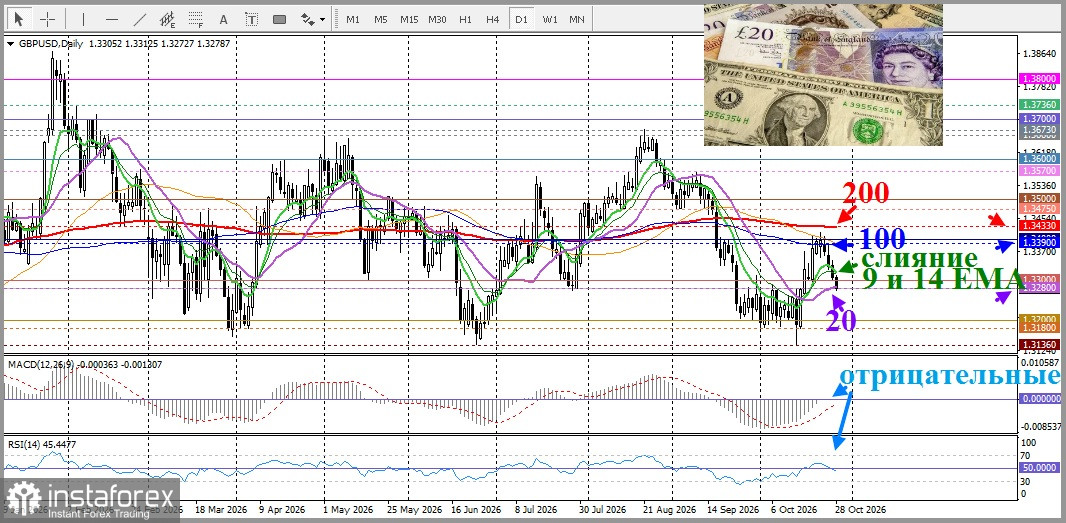Screen dimensions: 1066x523
Task: Switch to W1 weekly timeframe
Action: coord(550,19)
